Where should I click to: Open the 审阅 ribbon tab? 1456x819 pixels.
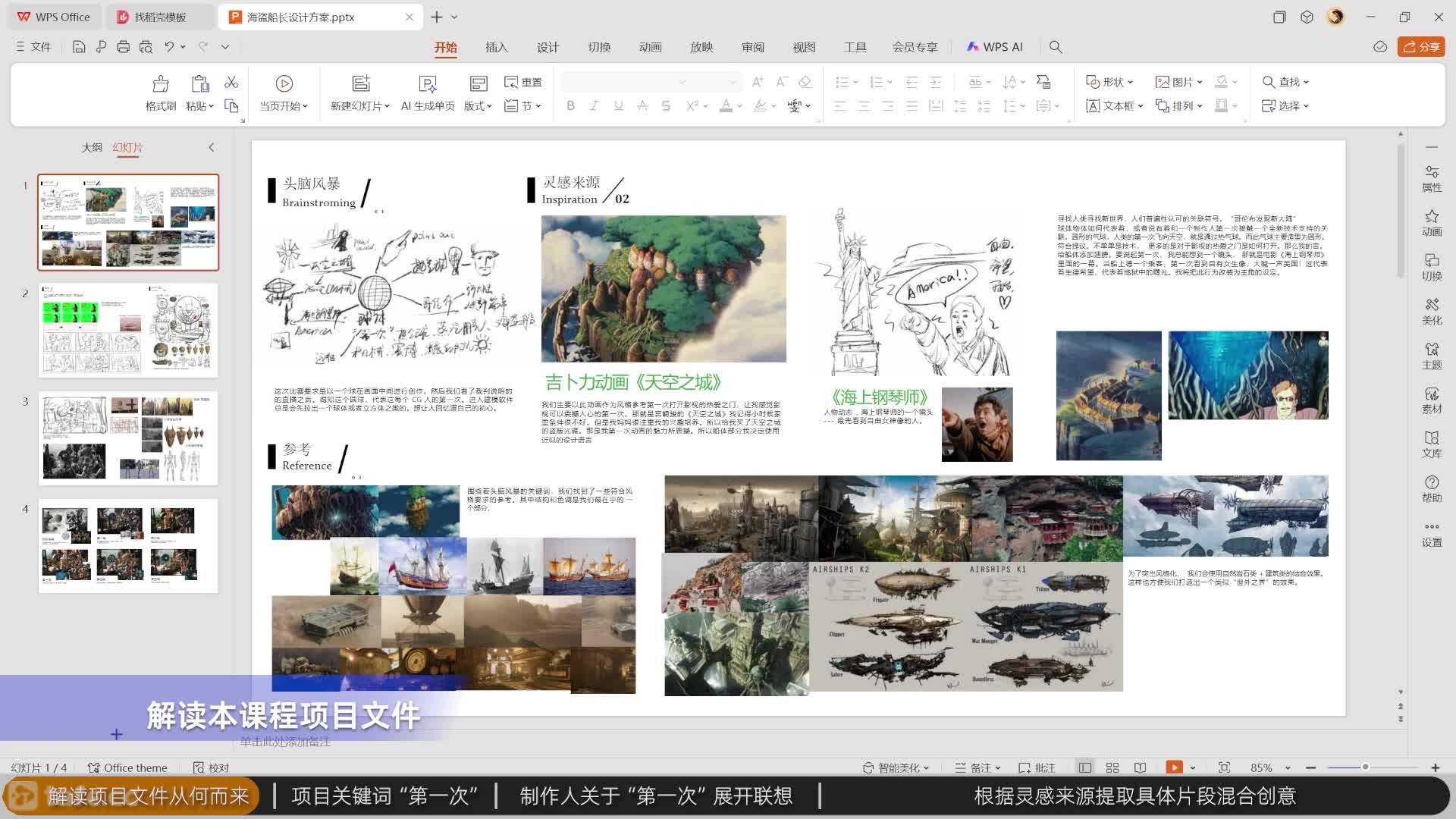coord(753,47)
